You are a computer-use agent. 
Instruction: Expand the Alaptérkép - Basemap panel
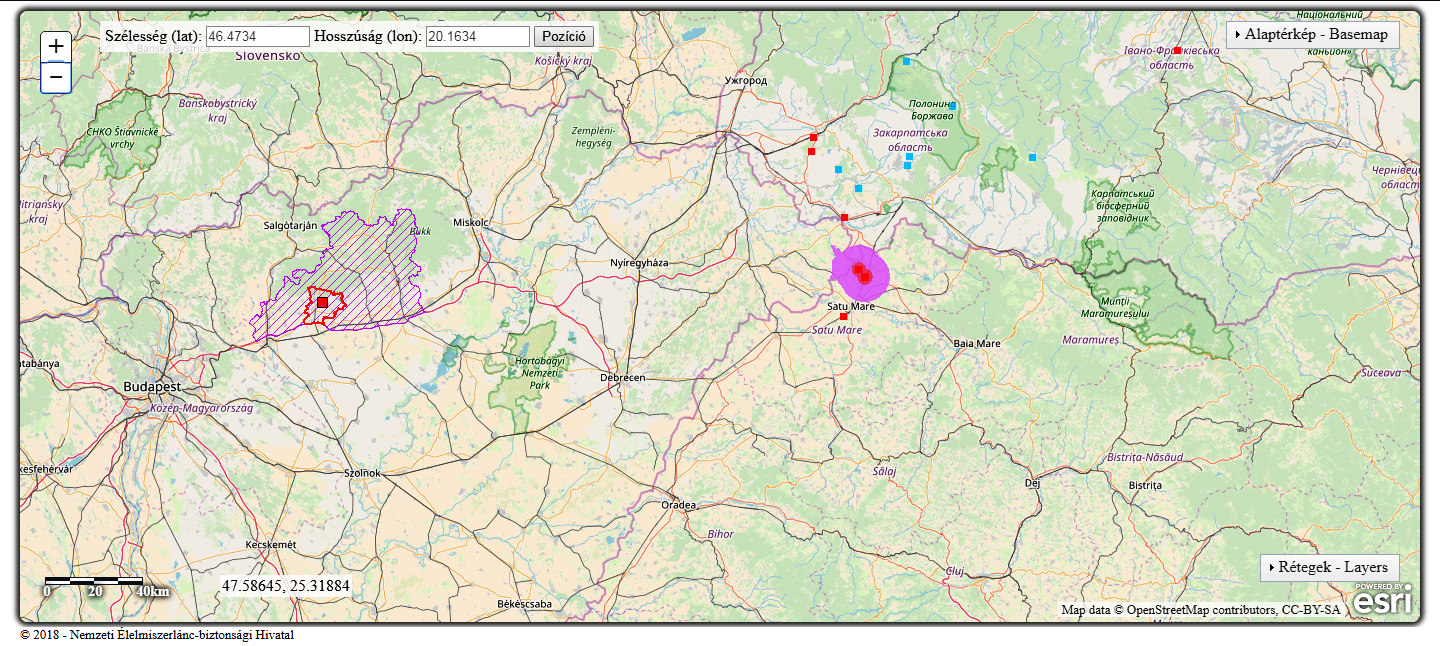[1312, 34]
